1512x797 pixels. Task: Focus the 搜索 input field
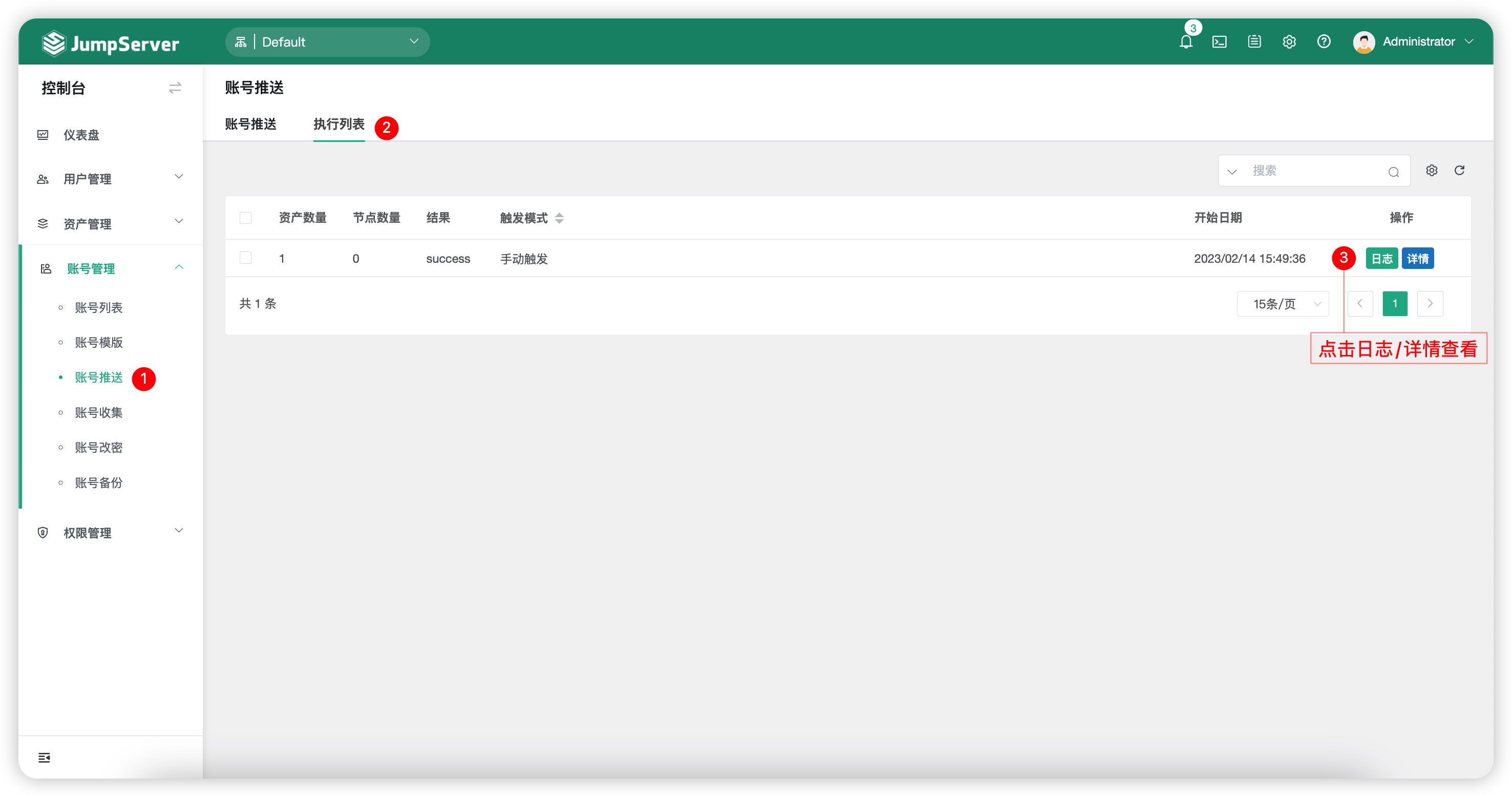click(1315, 171)
